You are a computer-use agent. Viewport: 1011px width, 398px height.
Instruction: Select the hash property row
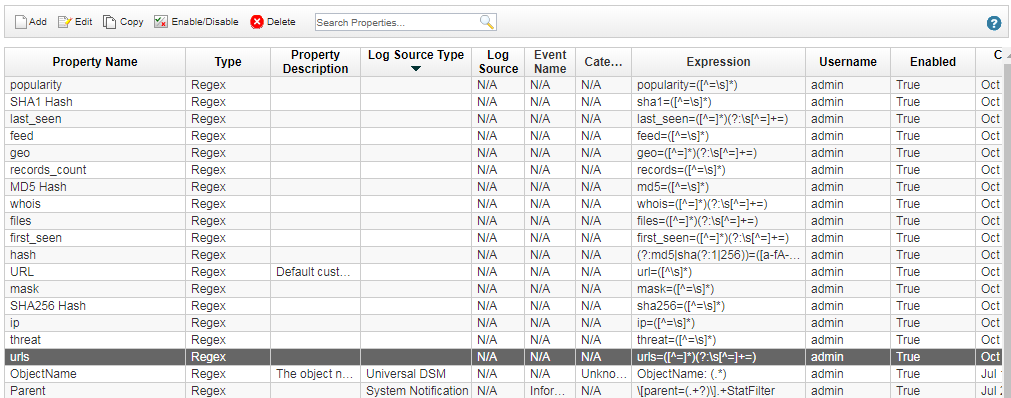coord(503,255)
